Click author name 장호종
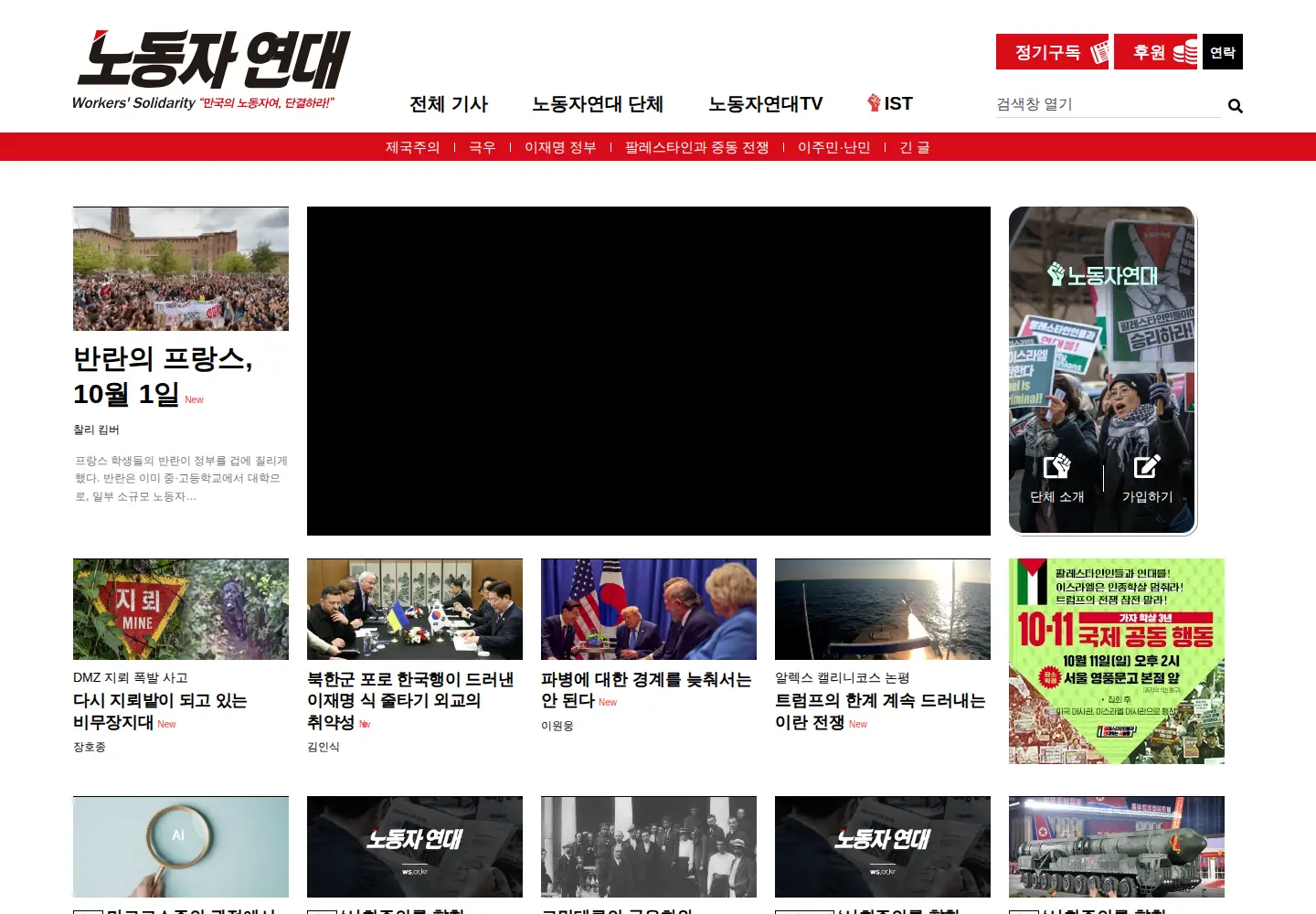The width and height of the screenshot is (1316, 914). 90,747
